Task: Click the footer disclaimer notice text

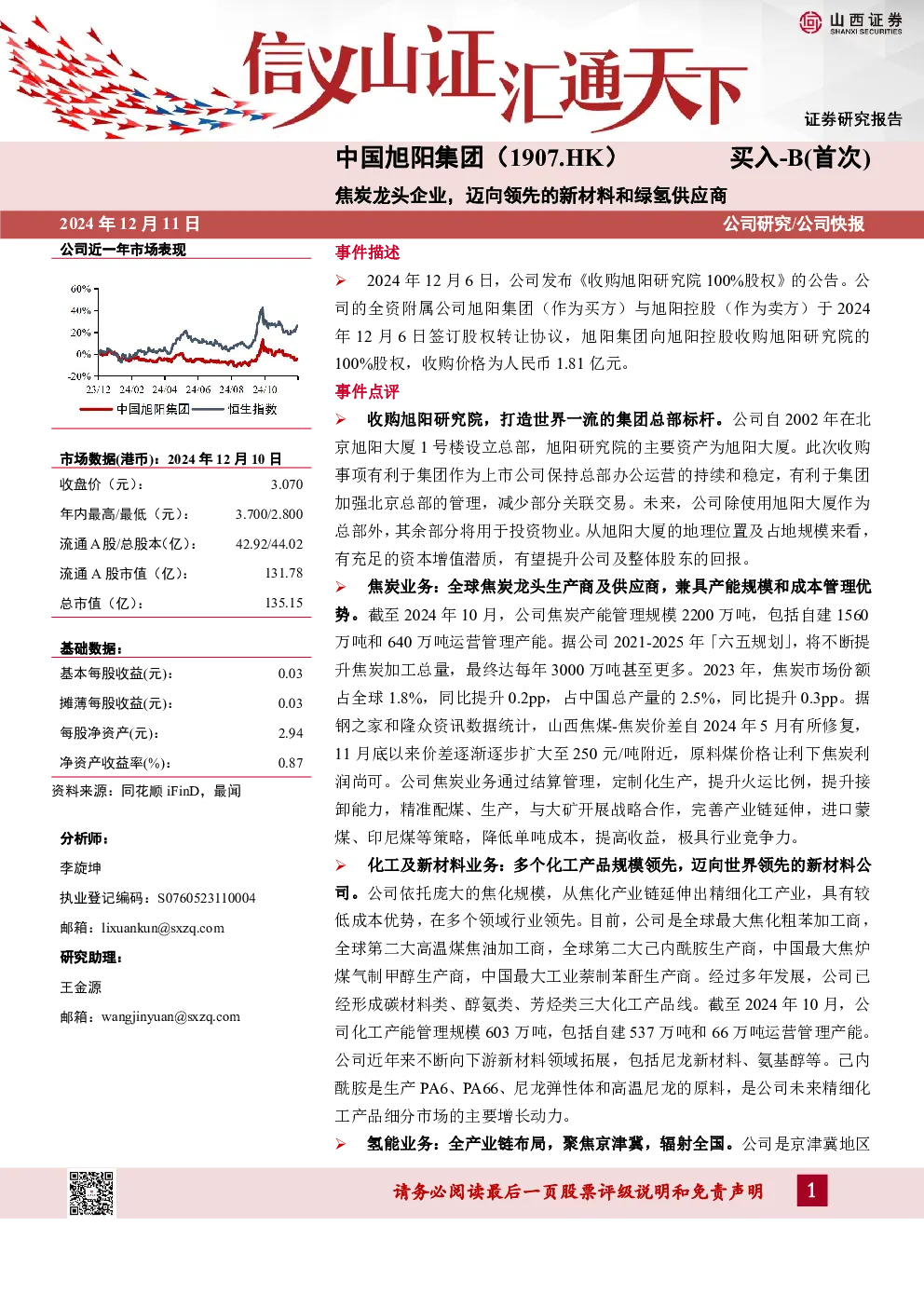Action: coord(578,1191)
